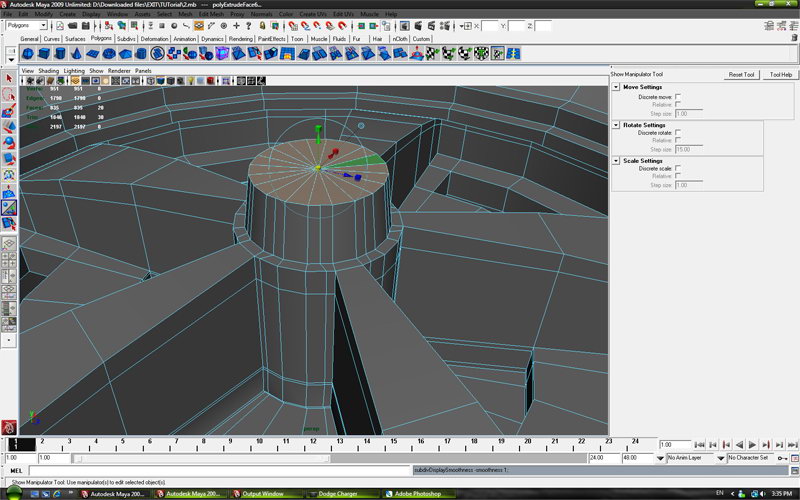Check the Discrete scale checkbox
800x500 pixels.
coord(678,168)
